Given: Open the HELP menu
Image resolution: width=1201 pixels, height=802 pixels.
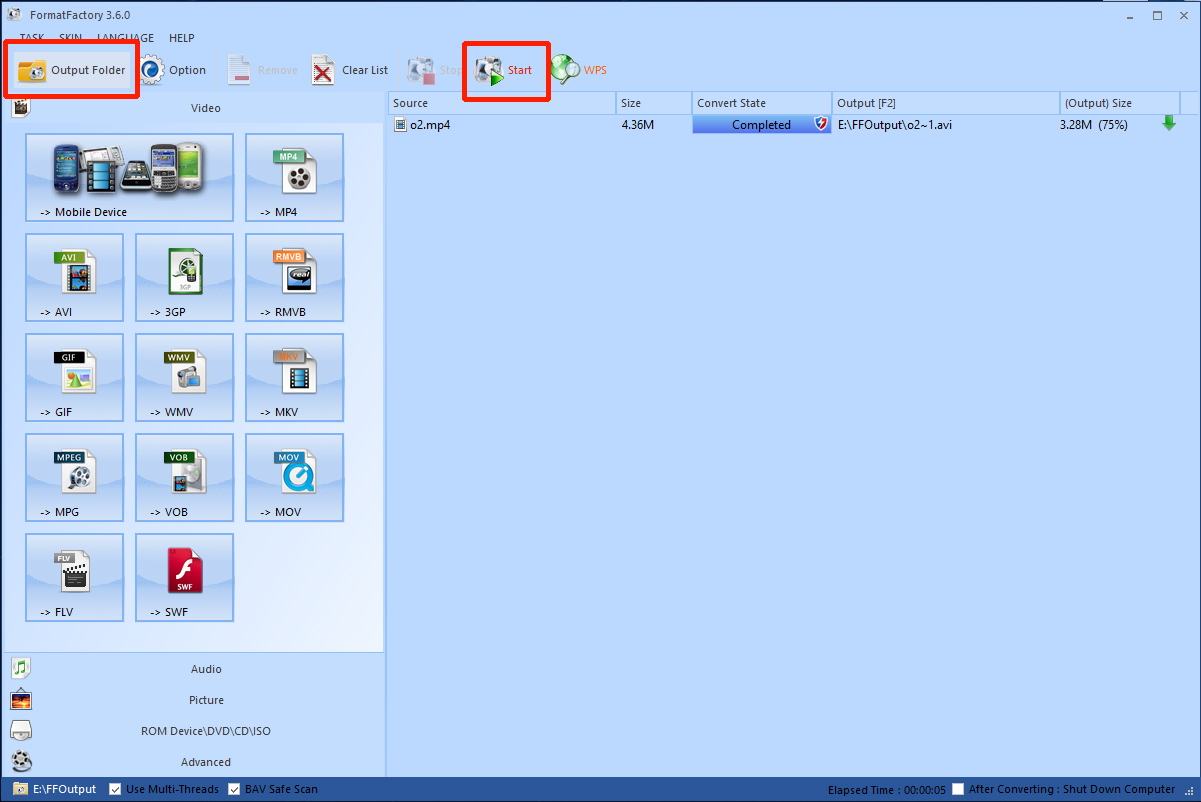Looking at the screenshot, I should pyautogui.click(x=182, y=38).
